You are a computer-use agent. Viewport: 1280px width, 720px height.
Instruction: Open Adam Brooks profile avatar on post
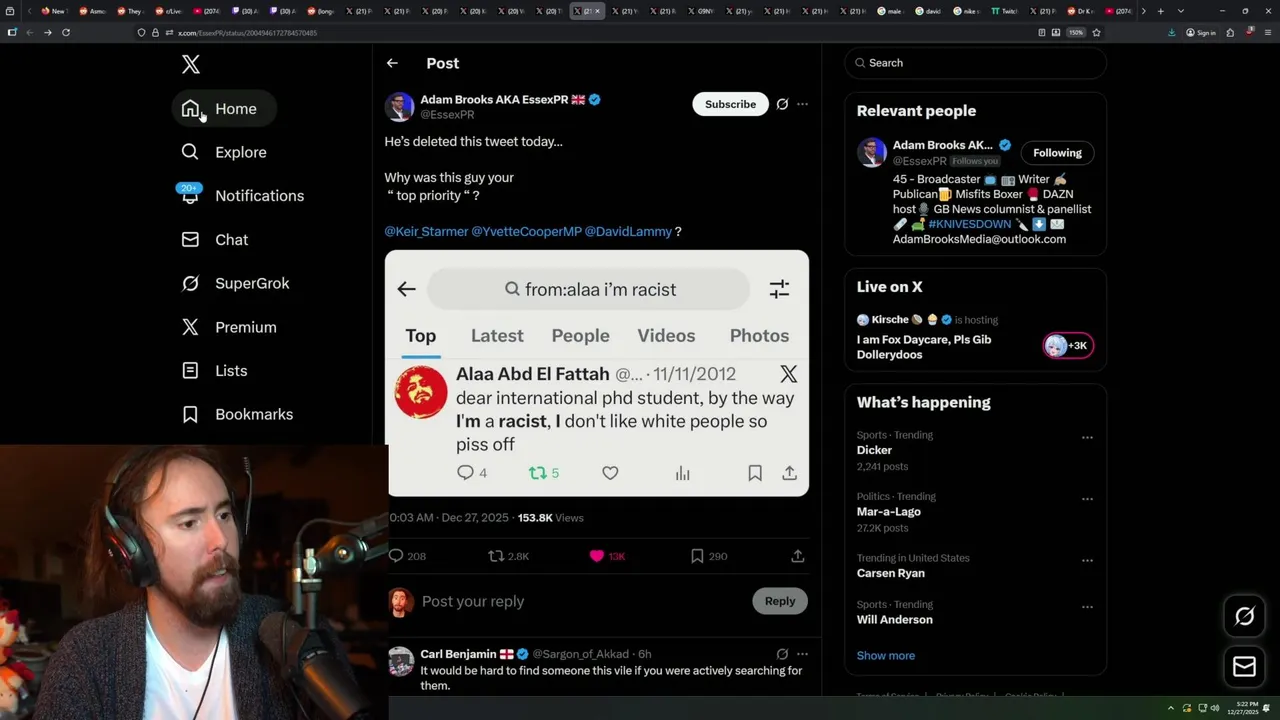pyautogui.click(x=399, y=106)
